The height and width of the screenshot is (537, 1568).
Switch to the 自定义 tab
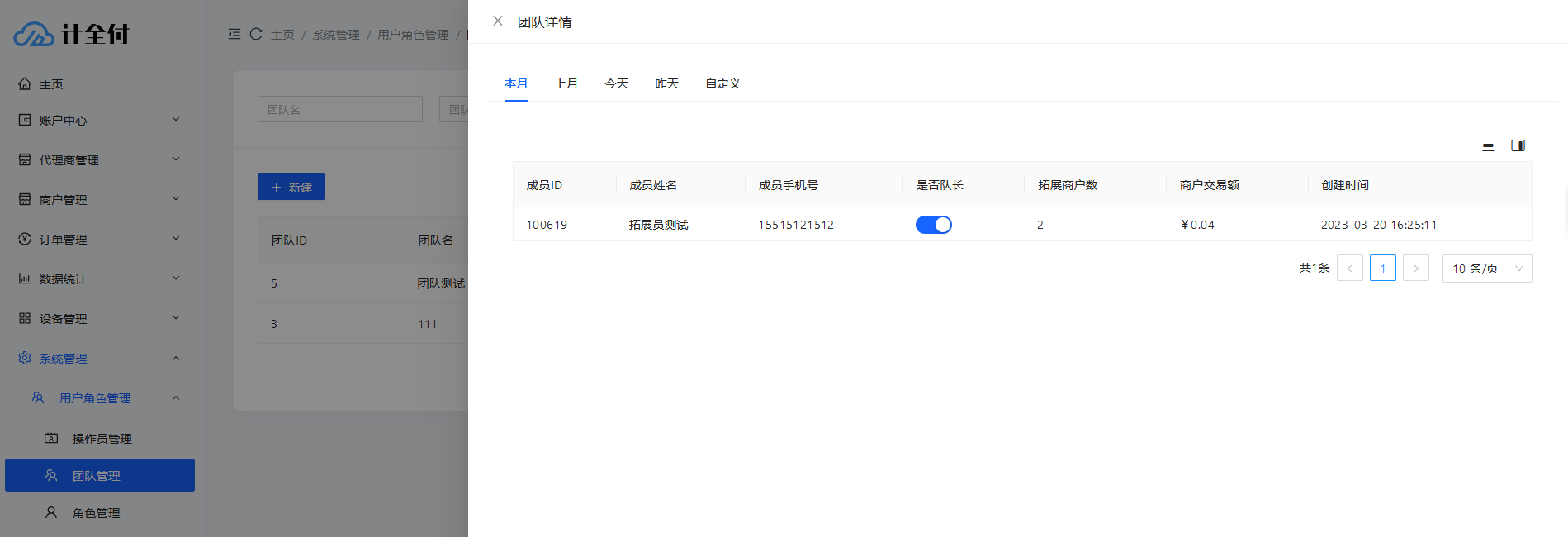[x=723, y=83]
